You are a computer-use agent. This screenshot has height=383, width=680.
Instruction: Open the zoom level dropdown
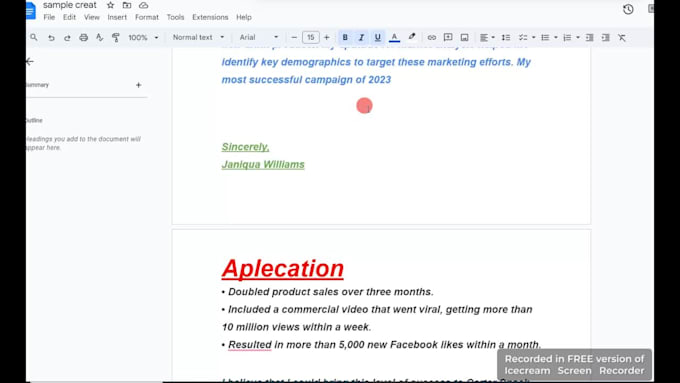click(x=143, y=38)
